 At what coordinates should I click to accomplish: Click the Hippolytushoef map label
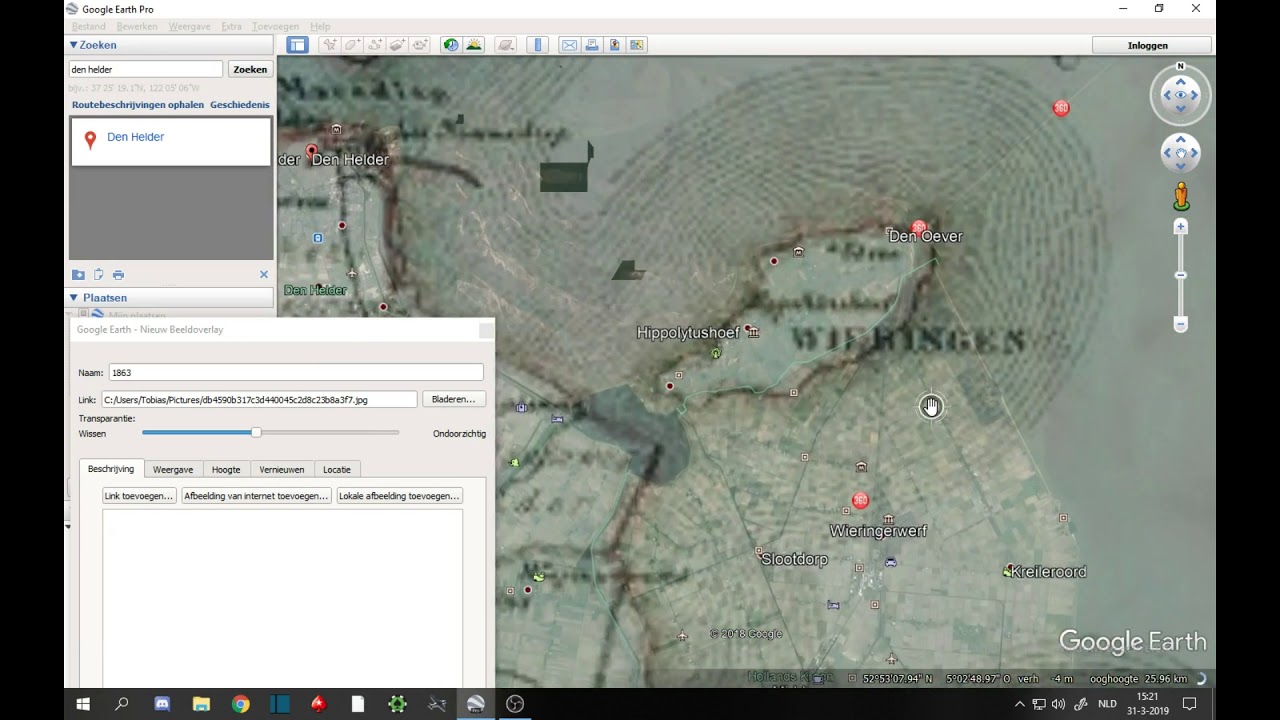coord(688,333)
